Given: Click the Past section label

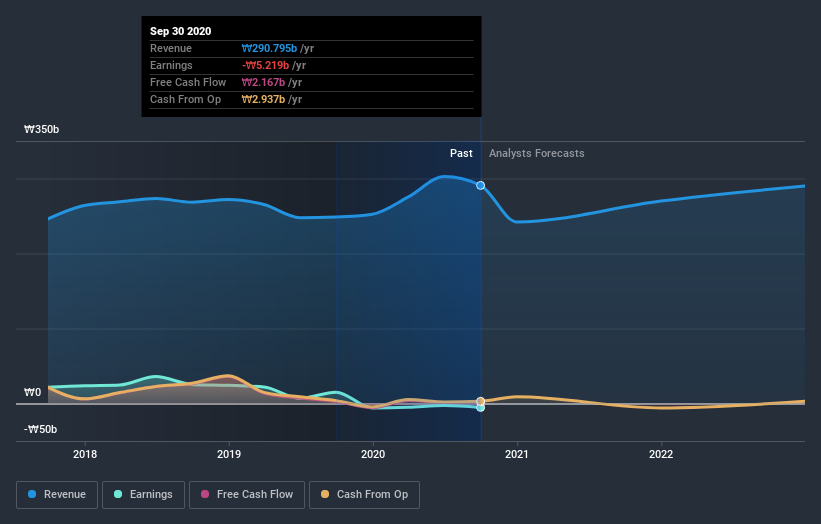Looking at the screenshot, I should click(x=461, y=153).
